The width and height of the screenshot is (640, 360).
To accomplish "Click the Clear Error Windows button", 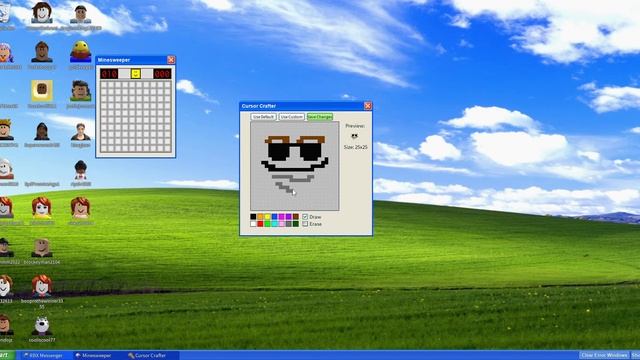I will coord(604,355).
